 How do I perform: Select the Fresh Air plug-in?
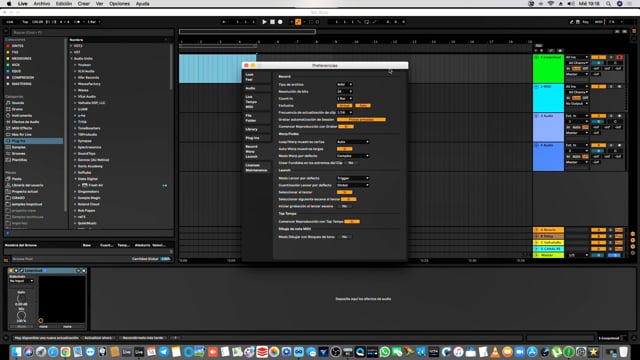tap(96, 185)
